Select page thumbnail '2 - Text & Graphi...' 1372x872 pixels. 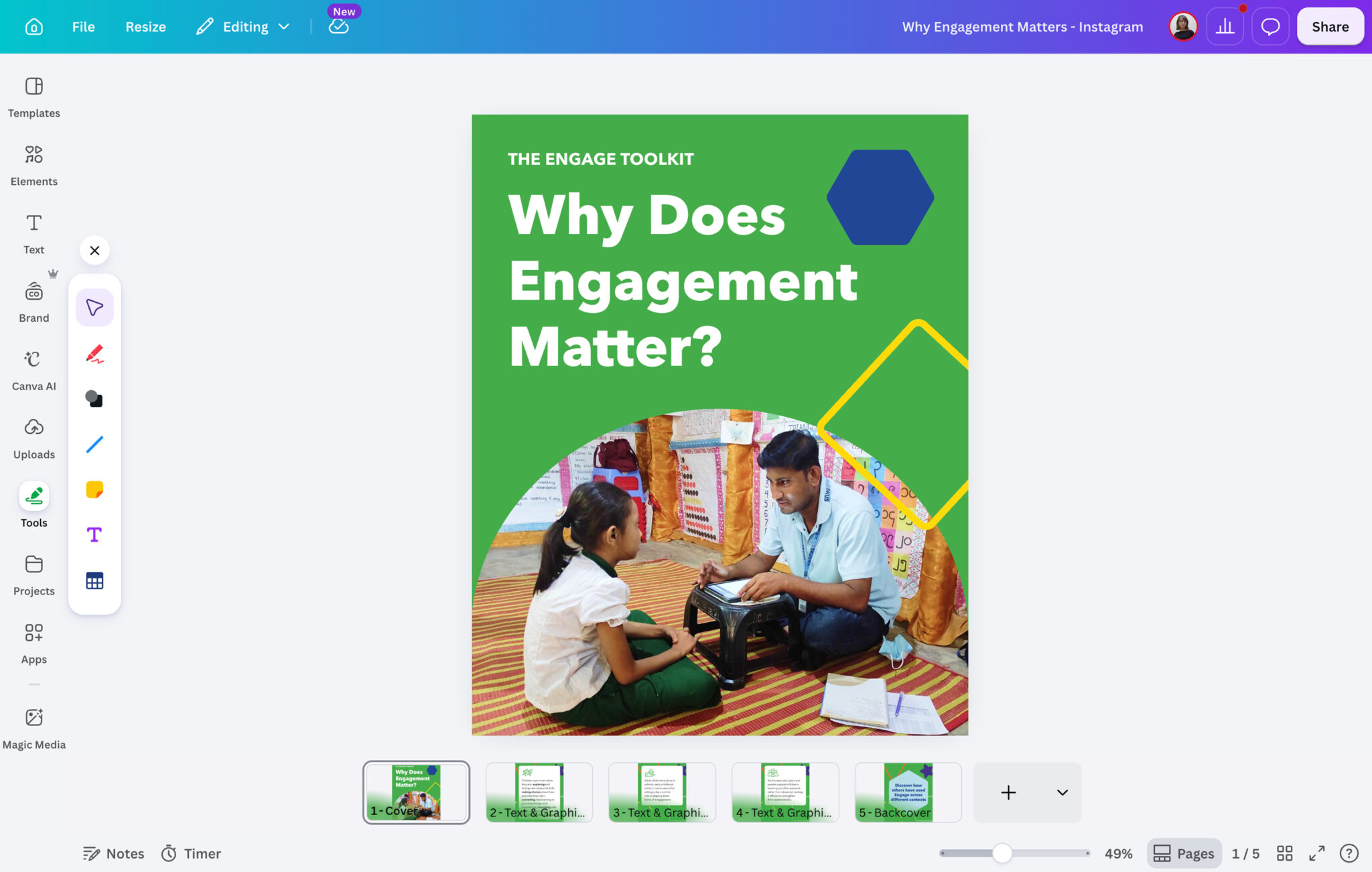click(x=539, y=792)
